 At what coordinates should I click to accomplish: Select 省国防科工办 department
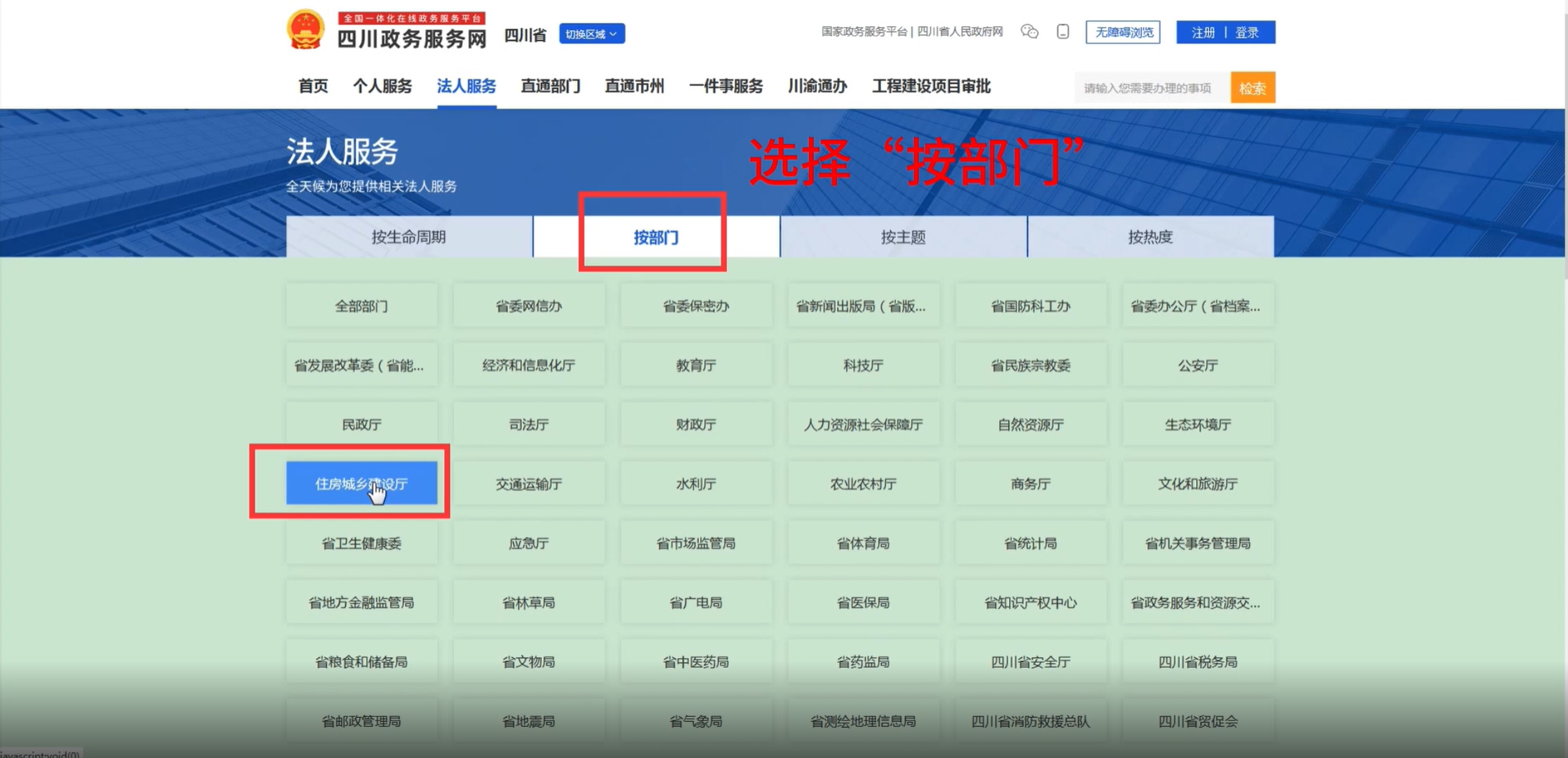pyautogui.click(x=1030, y=306)
